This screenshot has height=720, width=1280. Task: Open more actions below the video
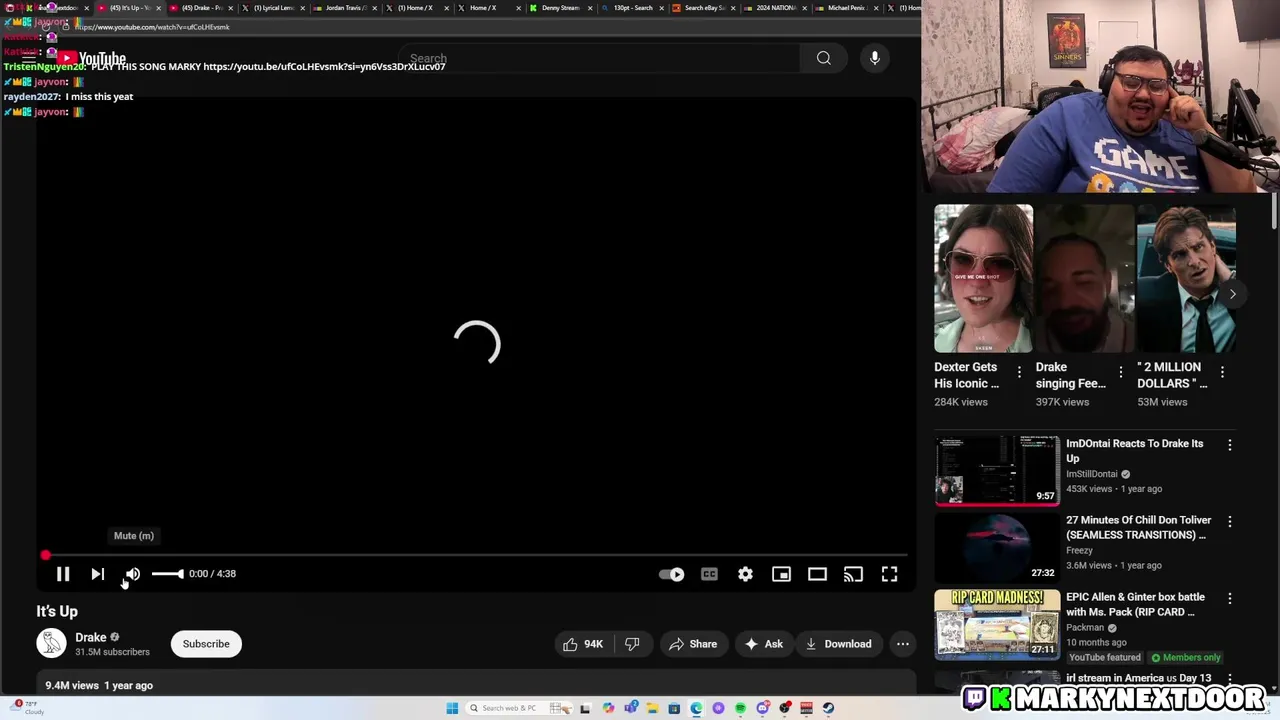pos(903,644)
